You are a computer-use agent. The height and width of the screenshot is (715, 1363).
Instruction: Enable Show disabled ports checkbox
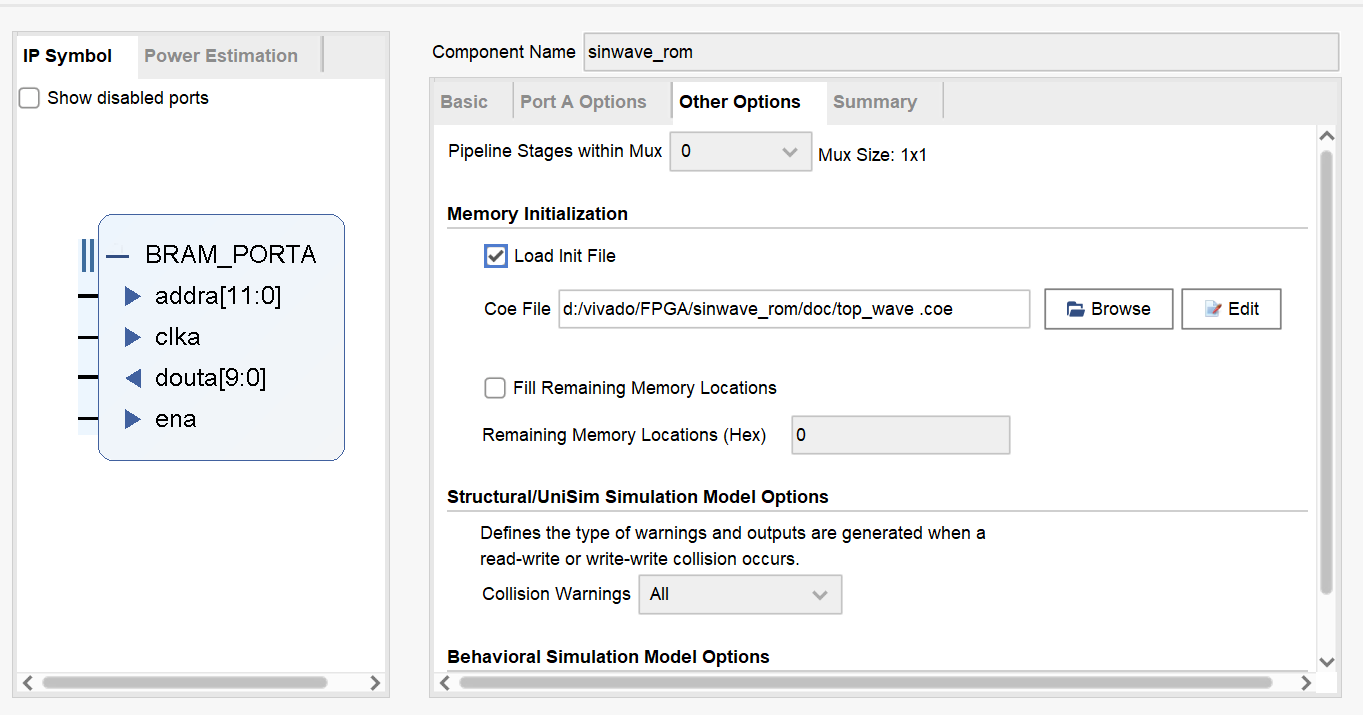[30, 98]
